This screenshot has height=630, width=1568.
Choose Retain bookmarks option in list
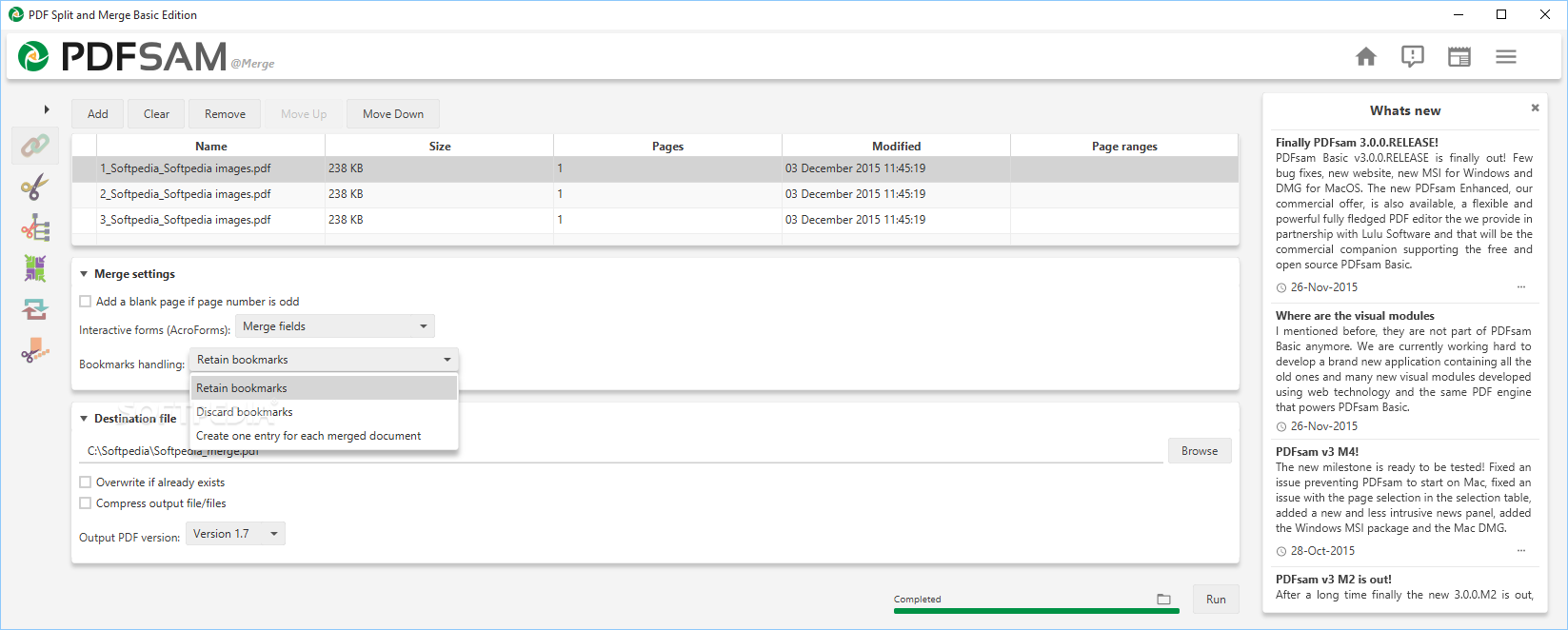click(x=324, y=388)
